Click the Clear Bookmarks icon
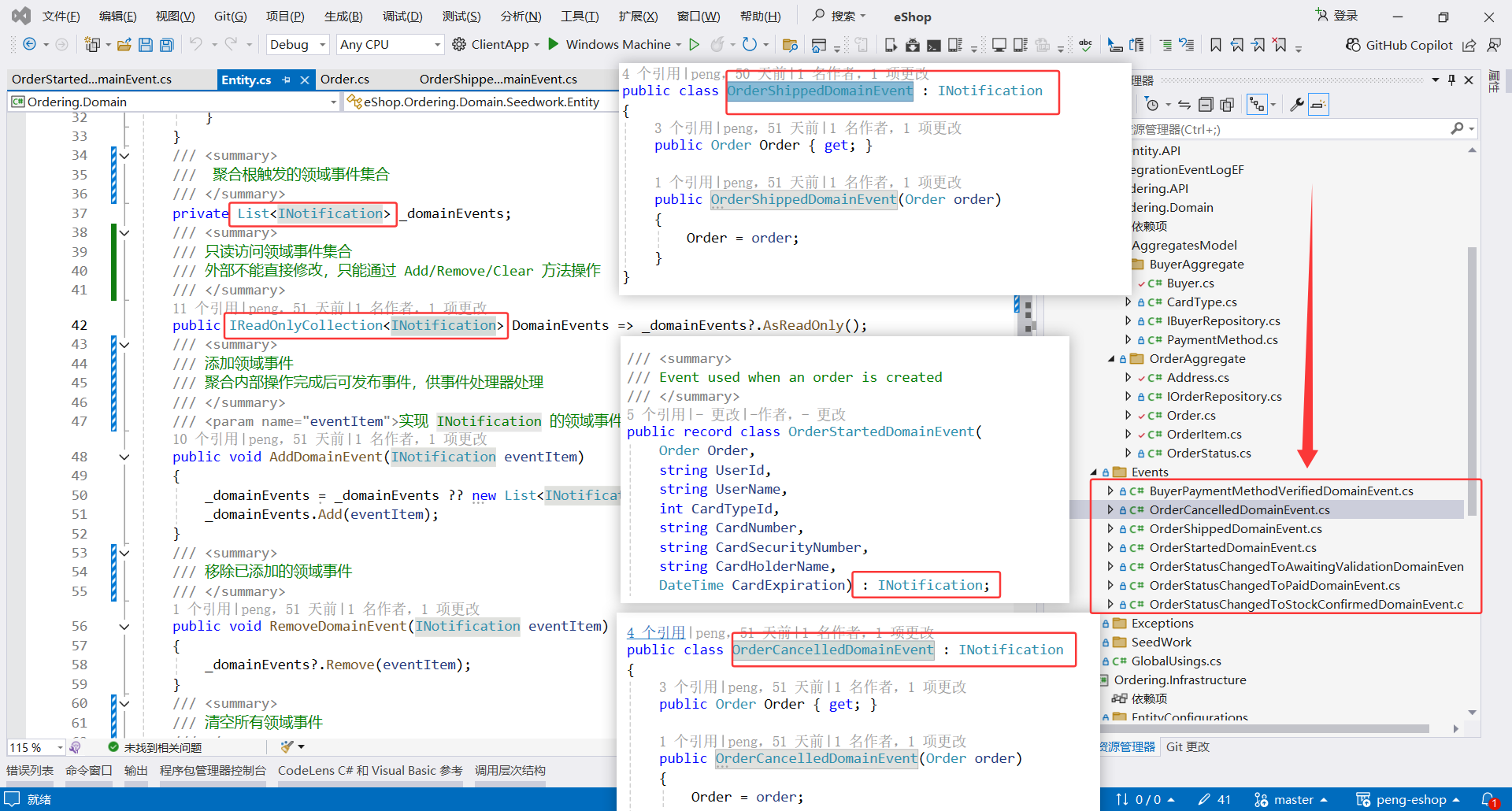The height and width of the screenshot is (811, 1512). click(1280, 45)
